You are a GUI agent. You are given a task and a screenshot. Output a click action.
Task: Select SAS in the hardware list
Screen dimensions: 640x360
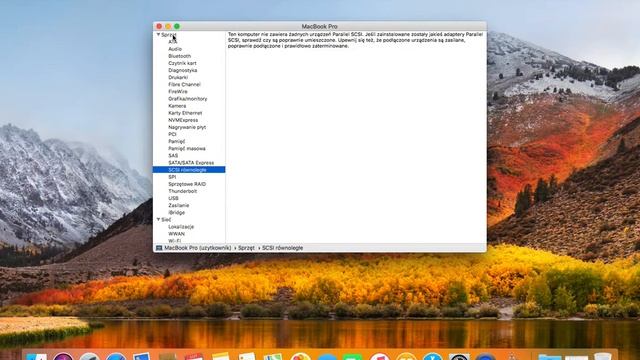173,156
